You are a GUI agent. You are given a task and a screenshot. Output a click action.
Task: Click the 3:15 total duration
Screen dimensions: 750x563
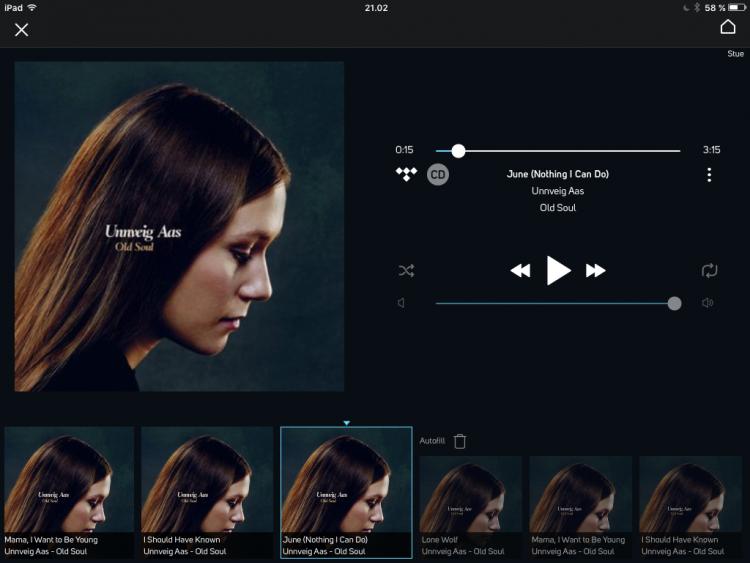click(x=711, y=150)
